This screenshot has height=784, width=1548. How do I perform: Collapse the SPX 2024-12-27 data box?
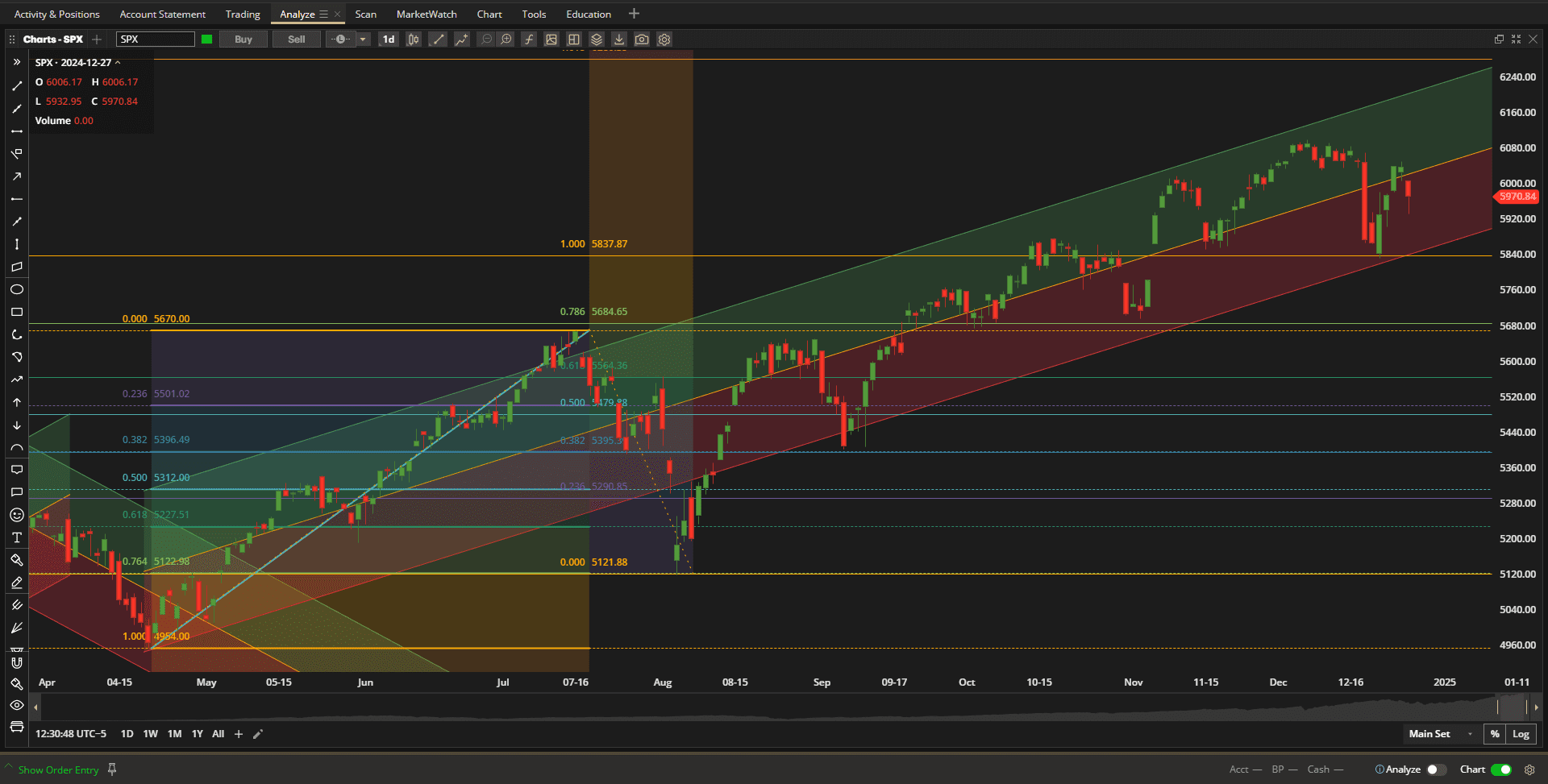(x=118, y=62)
